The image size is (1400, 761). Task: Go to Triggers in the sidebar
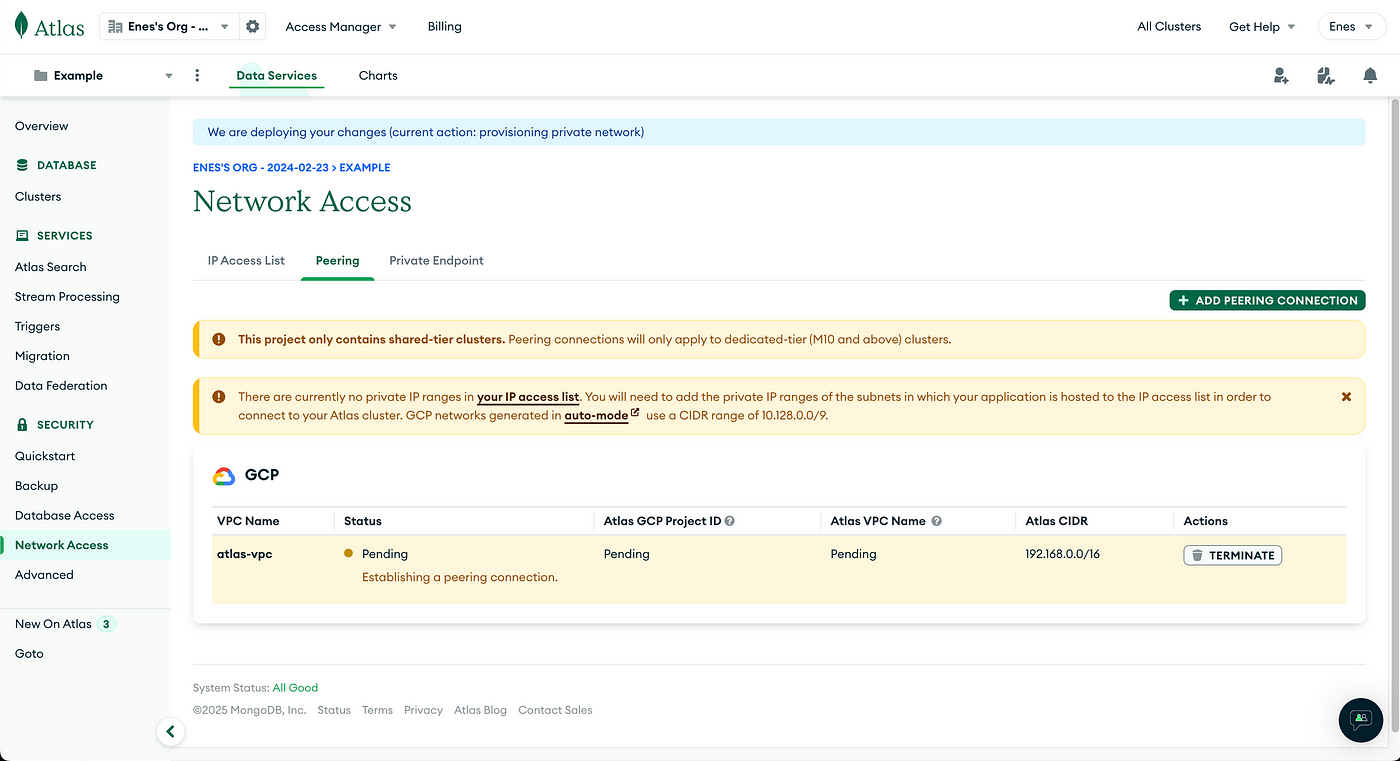click(37, 326)
